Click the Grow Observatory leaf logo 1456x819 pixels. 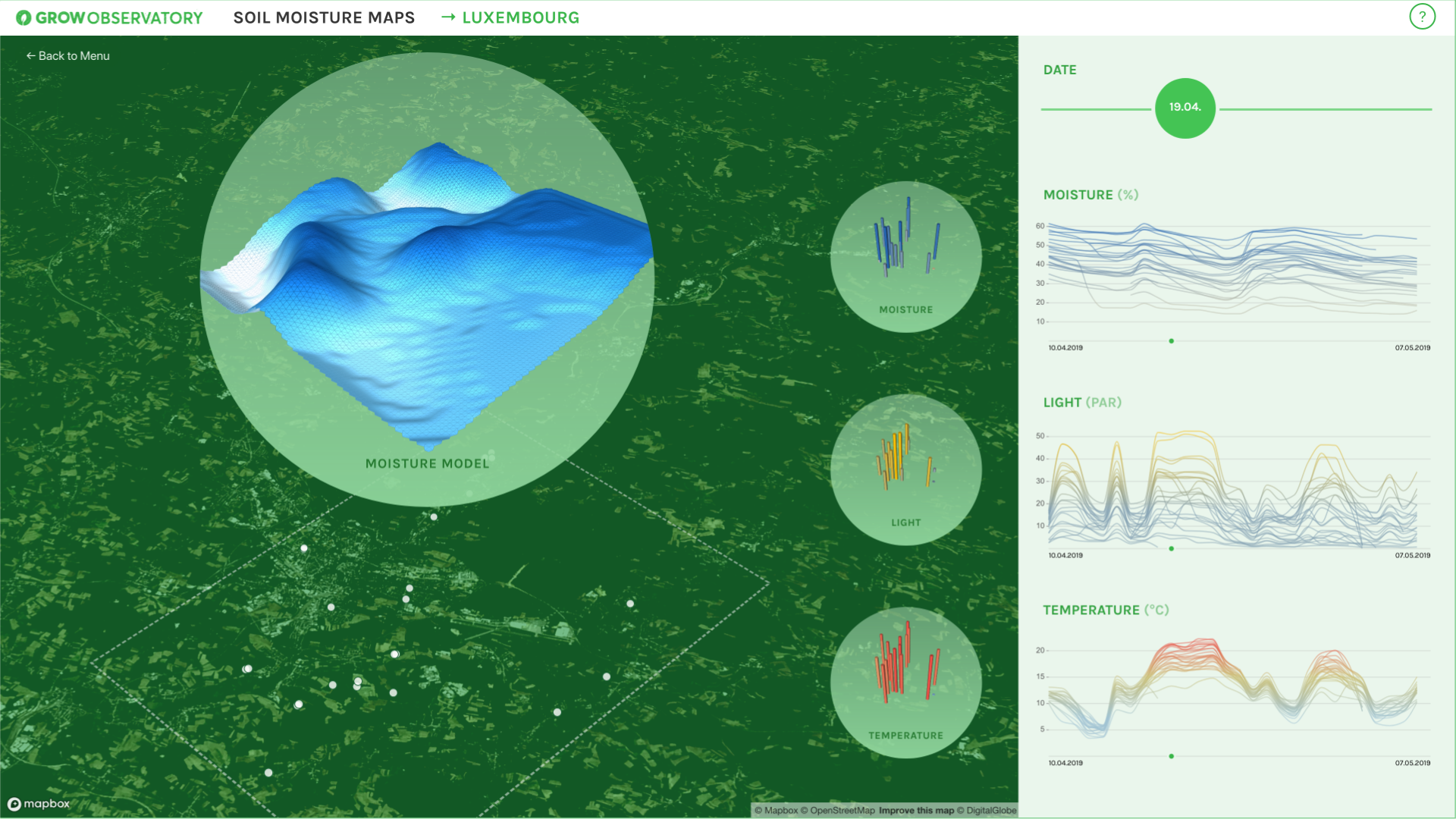[24, 17]
